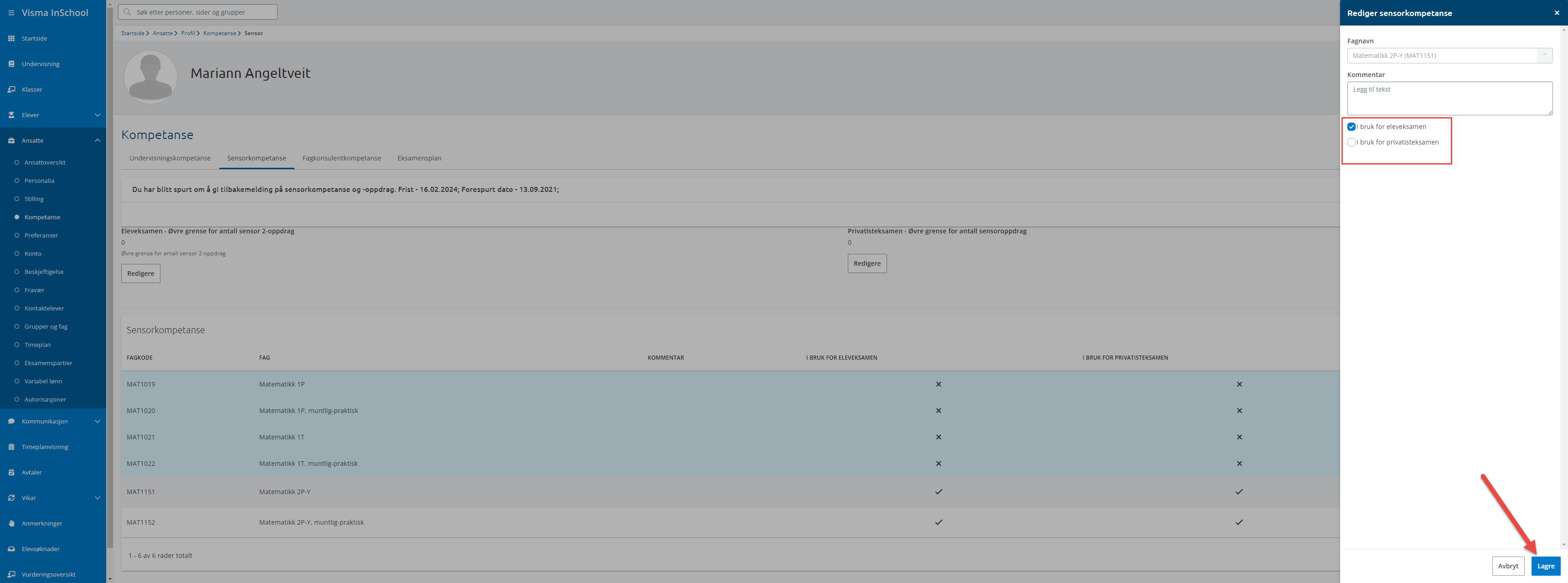The image size is (1568, 583).
Task: Click the search magnifier icon
Action: [127, 12]
